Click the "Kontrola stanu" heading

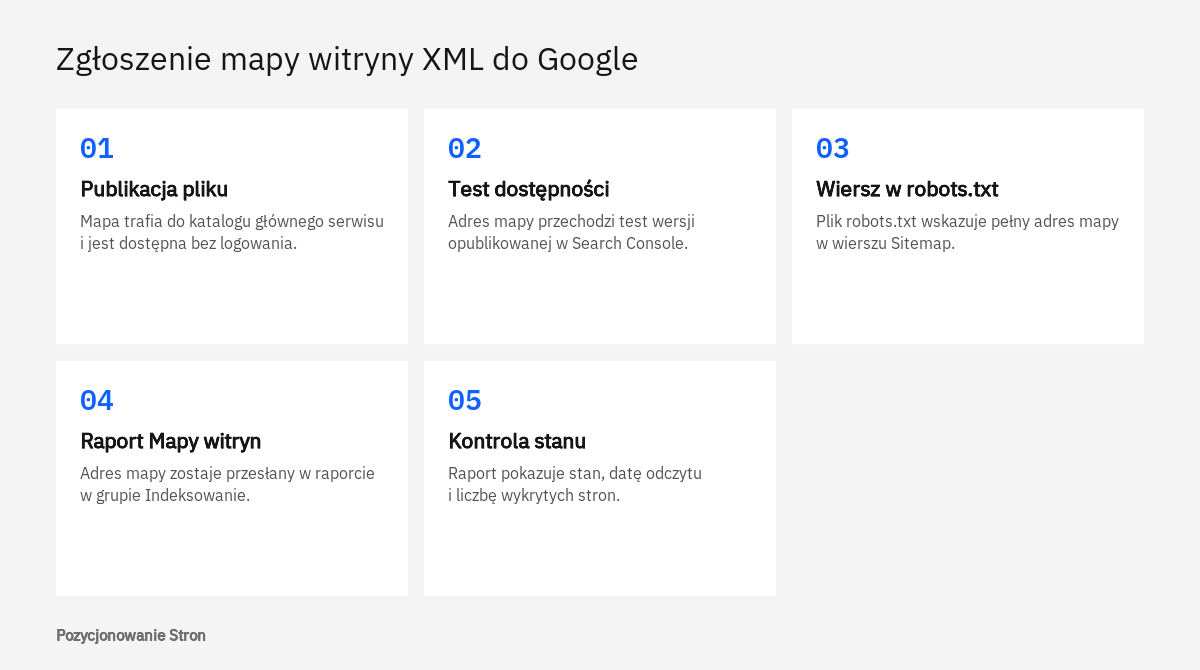click(517, 441)
